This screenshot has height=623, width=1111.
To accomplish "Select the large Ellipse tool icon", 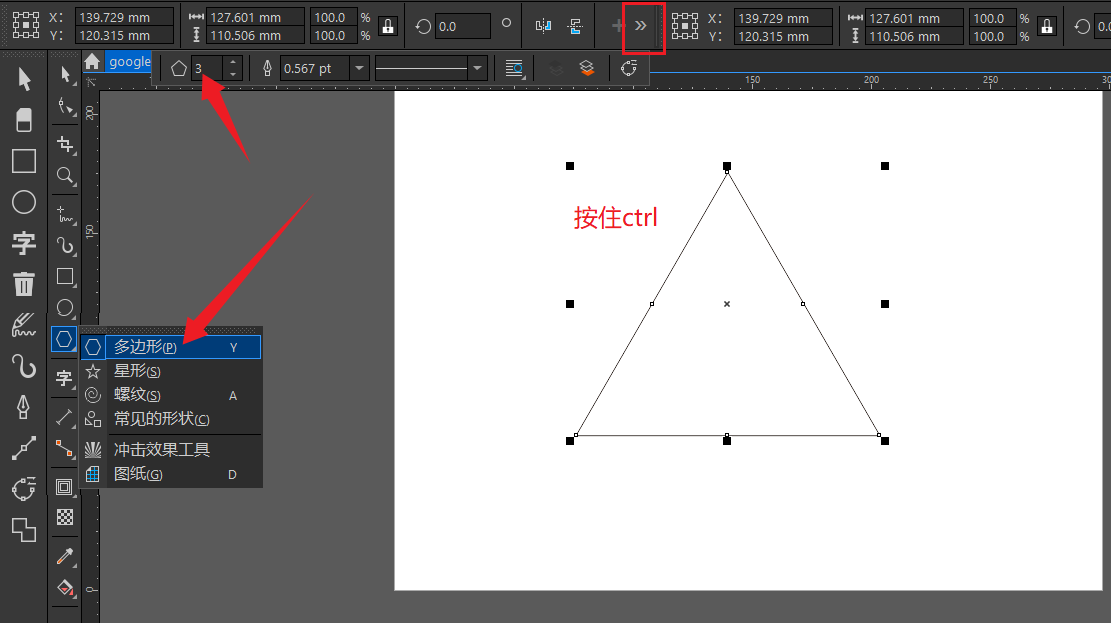I will tap(23, 202).
